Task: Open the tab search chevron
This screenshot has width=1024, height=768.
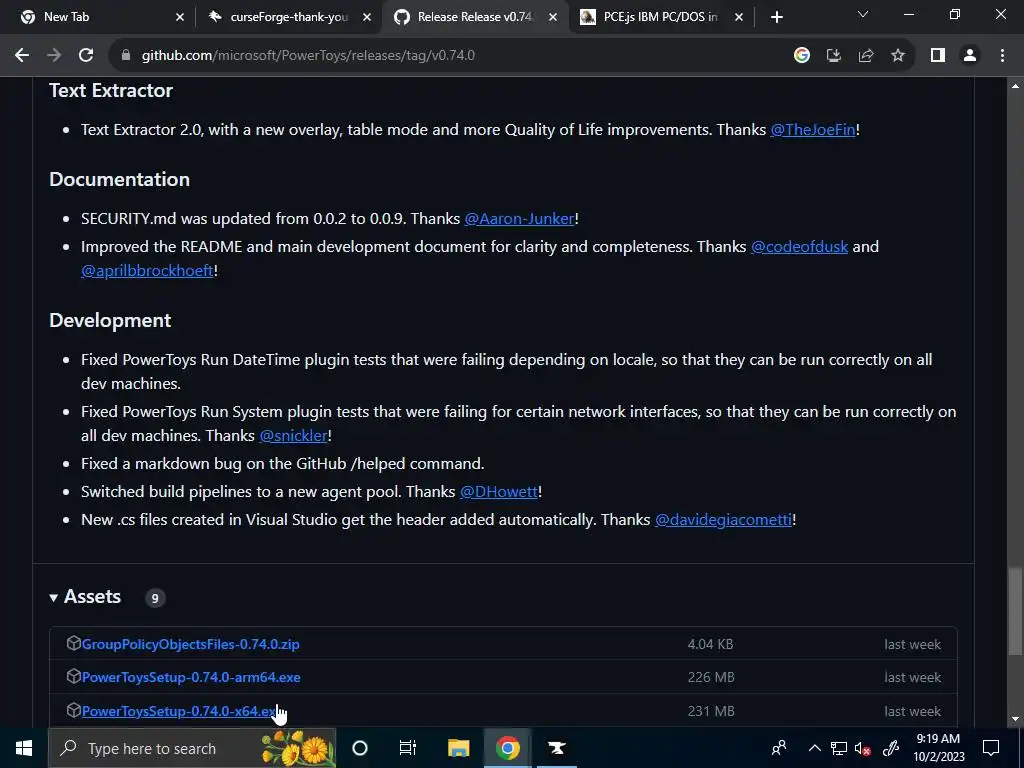Action: click(863, 14)
